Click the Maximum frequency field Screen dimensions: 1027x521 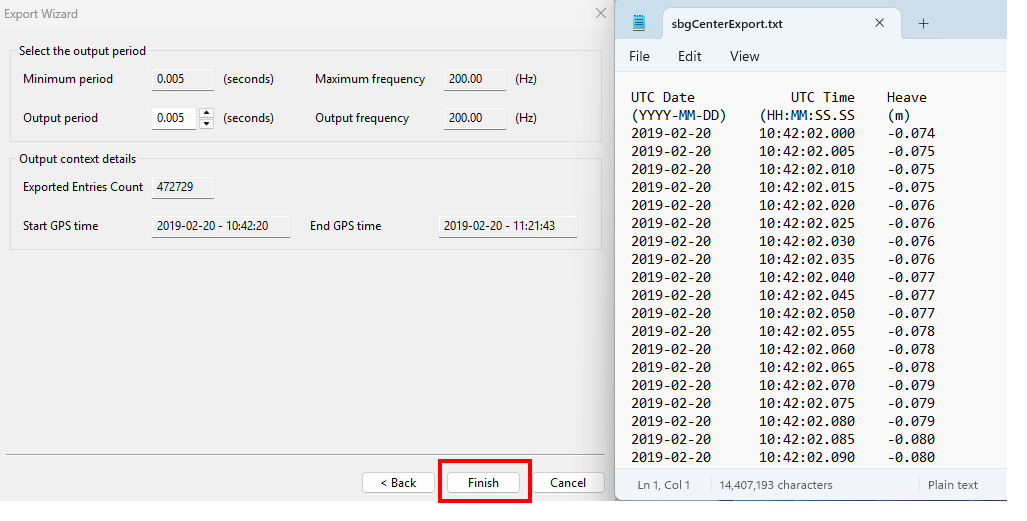(475, 79)
